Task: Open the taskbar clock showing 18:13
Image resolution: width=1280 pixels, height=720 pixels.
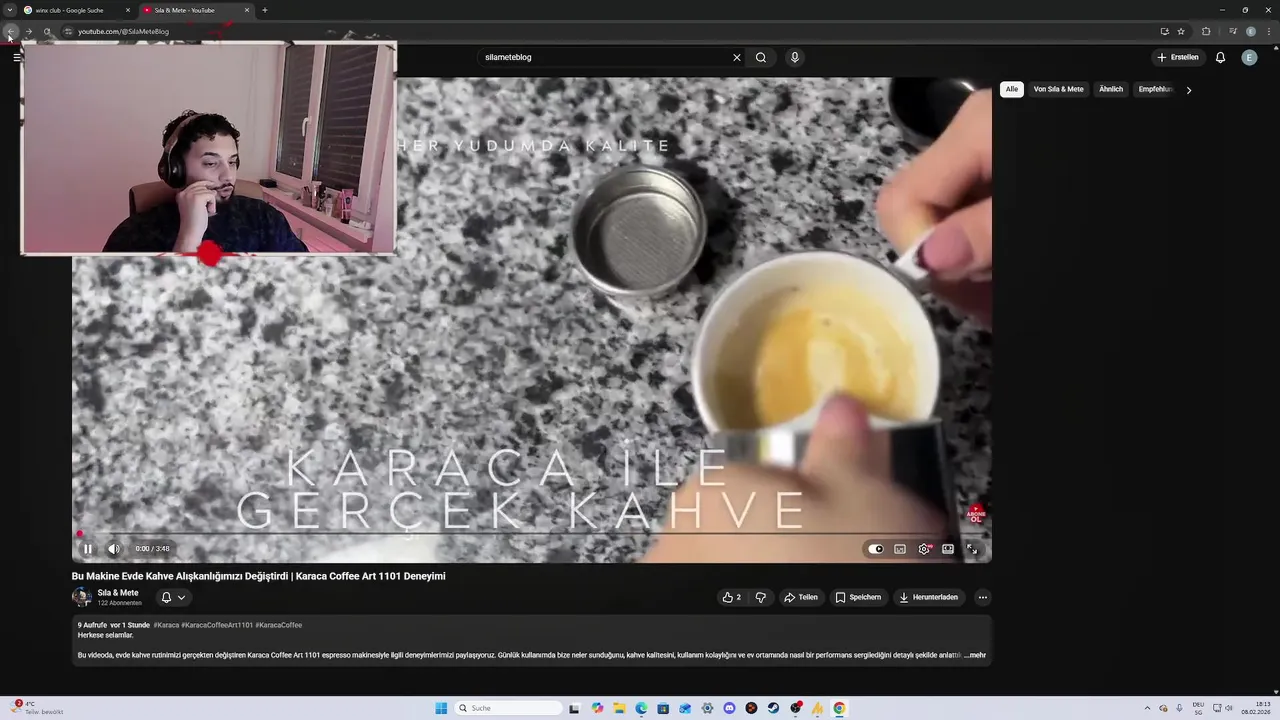Action: [x=1256, y=708]
